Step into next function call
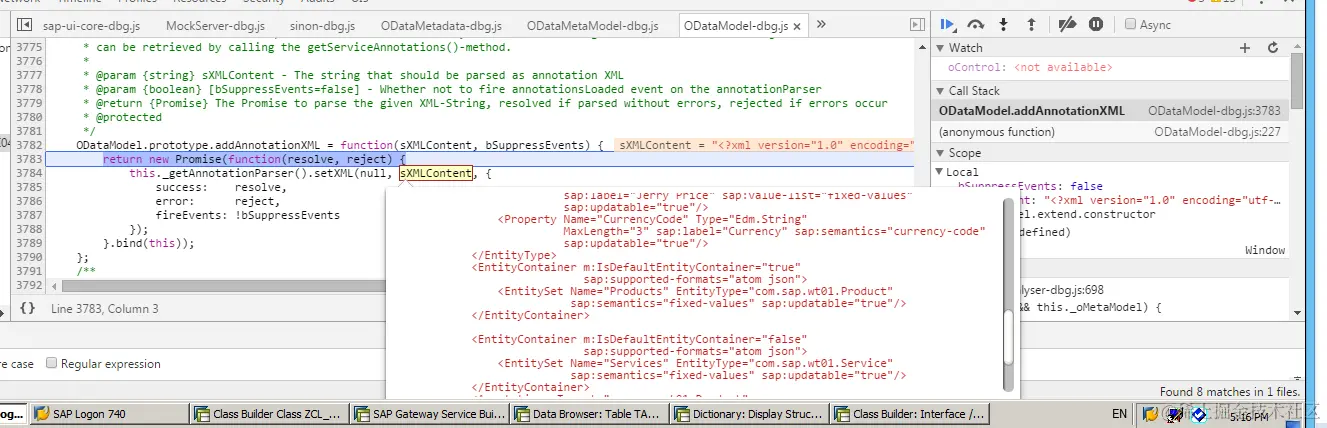This screenshot has width=1327, height=428. coord(1004,24)
